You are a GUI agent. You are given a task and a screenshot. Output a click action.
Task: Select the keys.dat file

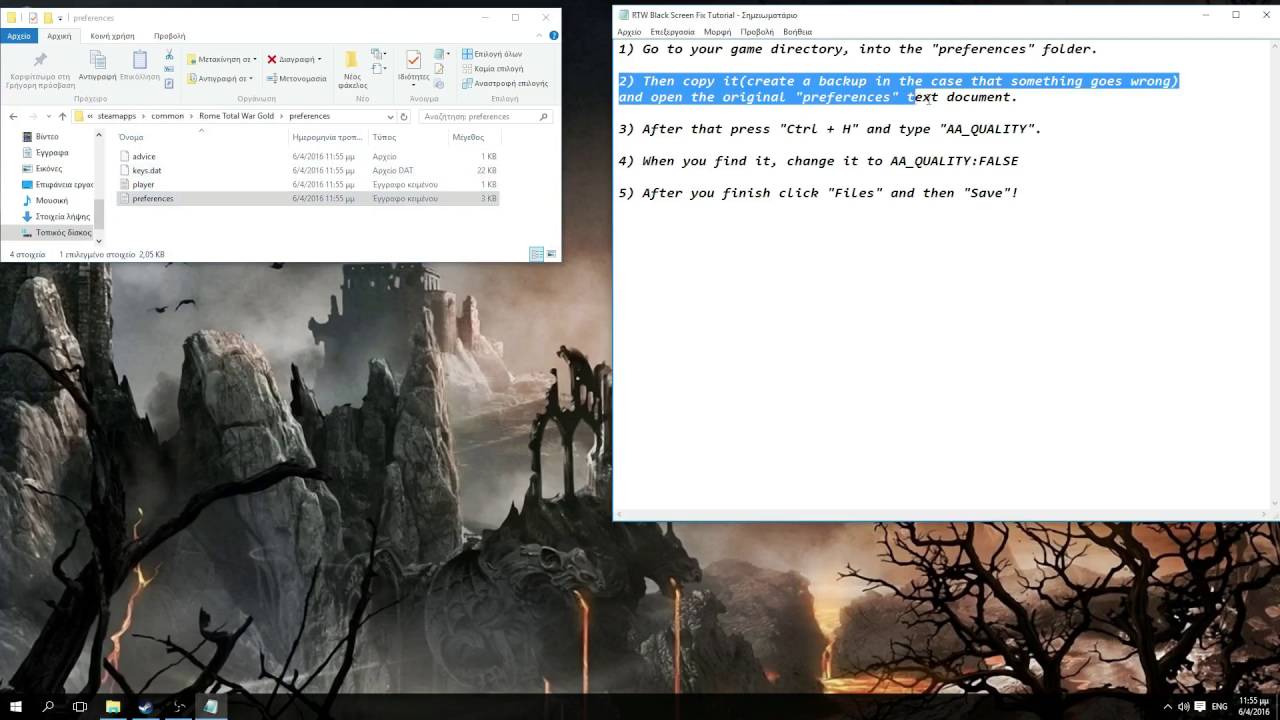click(146, 170)
